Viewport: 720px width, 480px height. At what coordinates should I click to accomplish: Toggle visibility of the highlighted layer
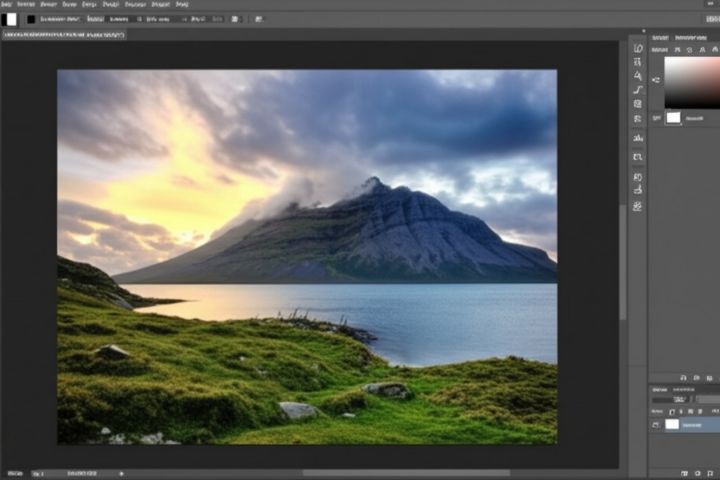pos(656,425)
